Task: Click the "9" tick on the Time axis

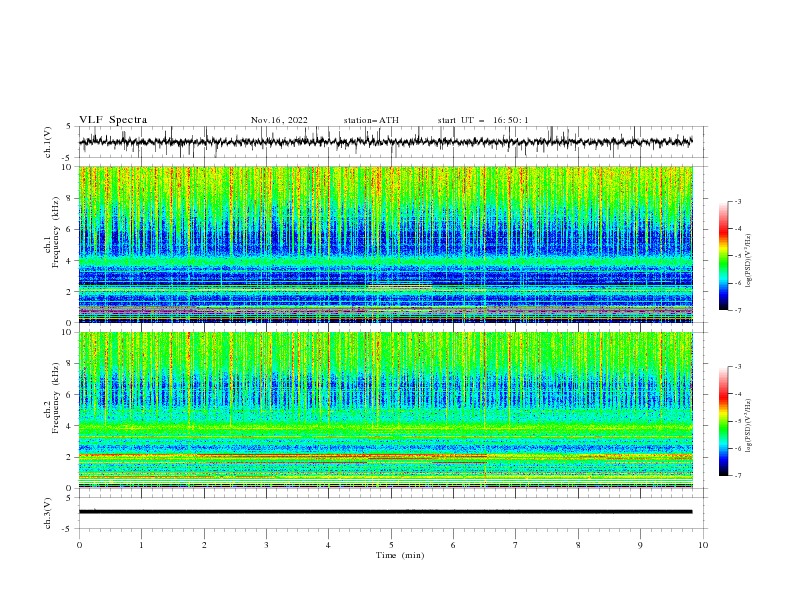Action: 640,545
